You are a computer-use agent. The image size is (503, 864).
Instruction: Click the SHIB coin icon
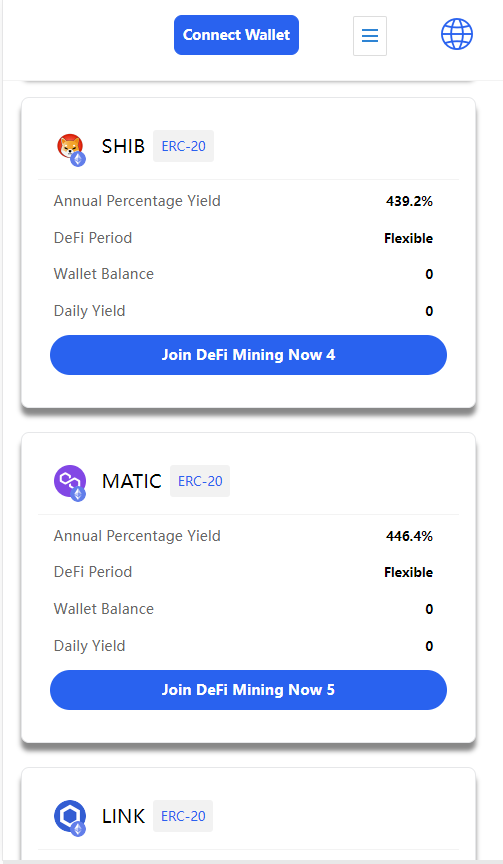pyautogui.click(x=71, y=149)
